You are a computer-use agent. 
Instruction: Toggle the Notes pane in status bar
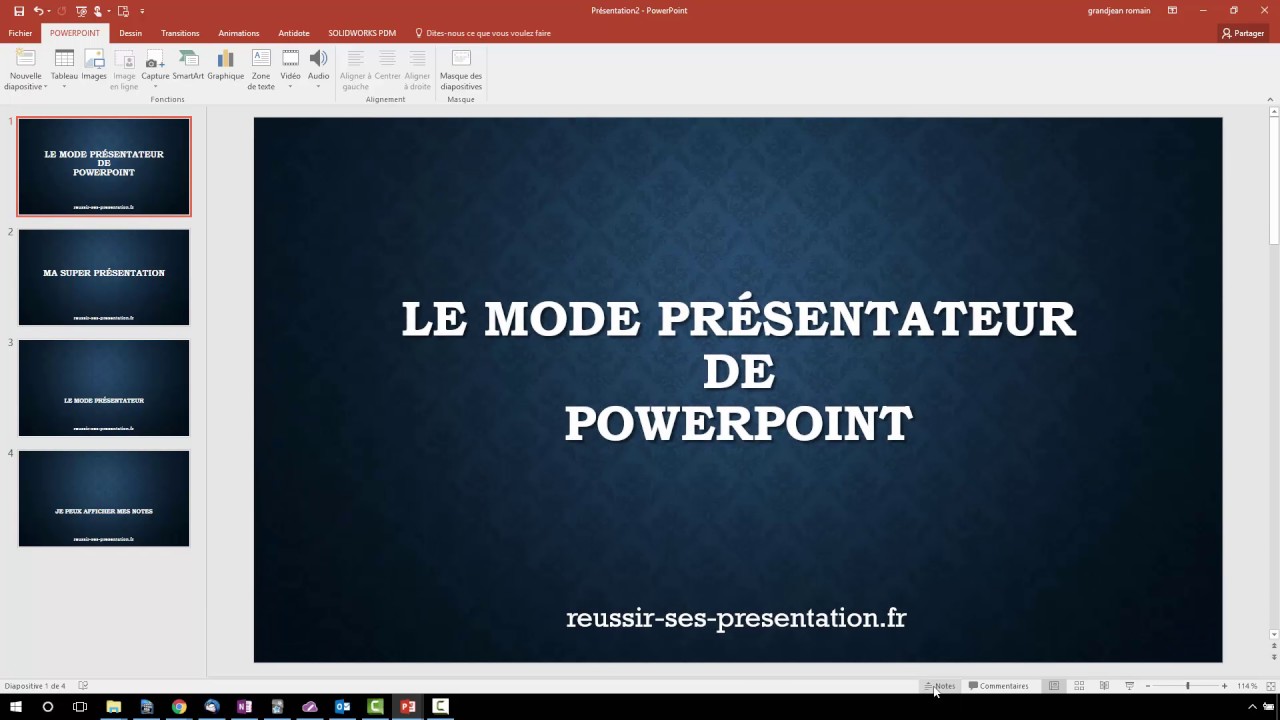[940, 686]
